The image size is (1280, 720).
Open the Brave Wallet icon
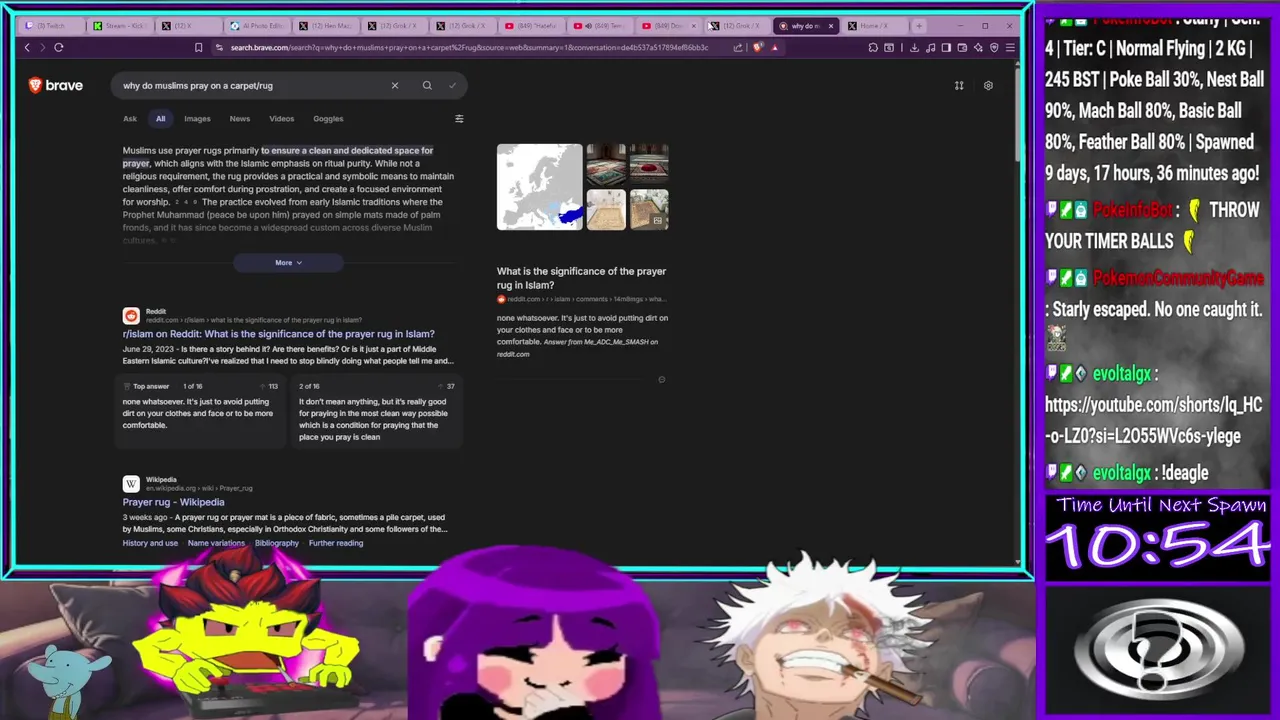pos(962,47)
